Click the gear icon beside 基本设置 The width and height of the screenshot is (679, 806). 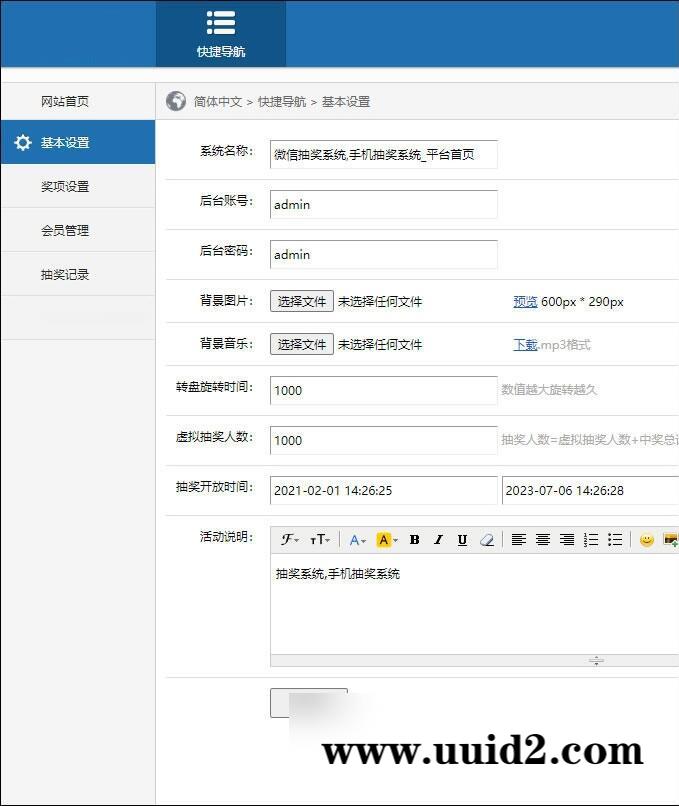pos(23,142)
